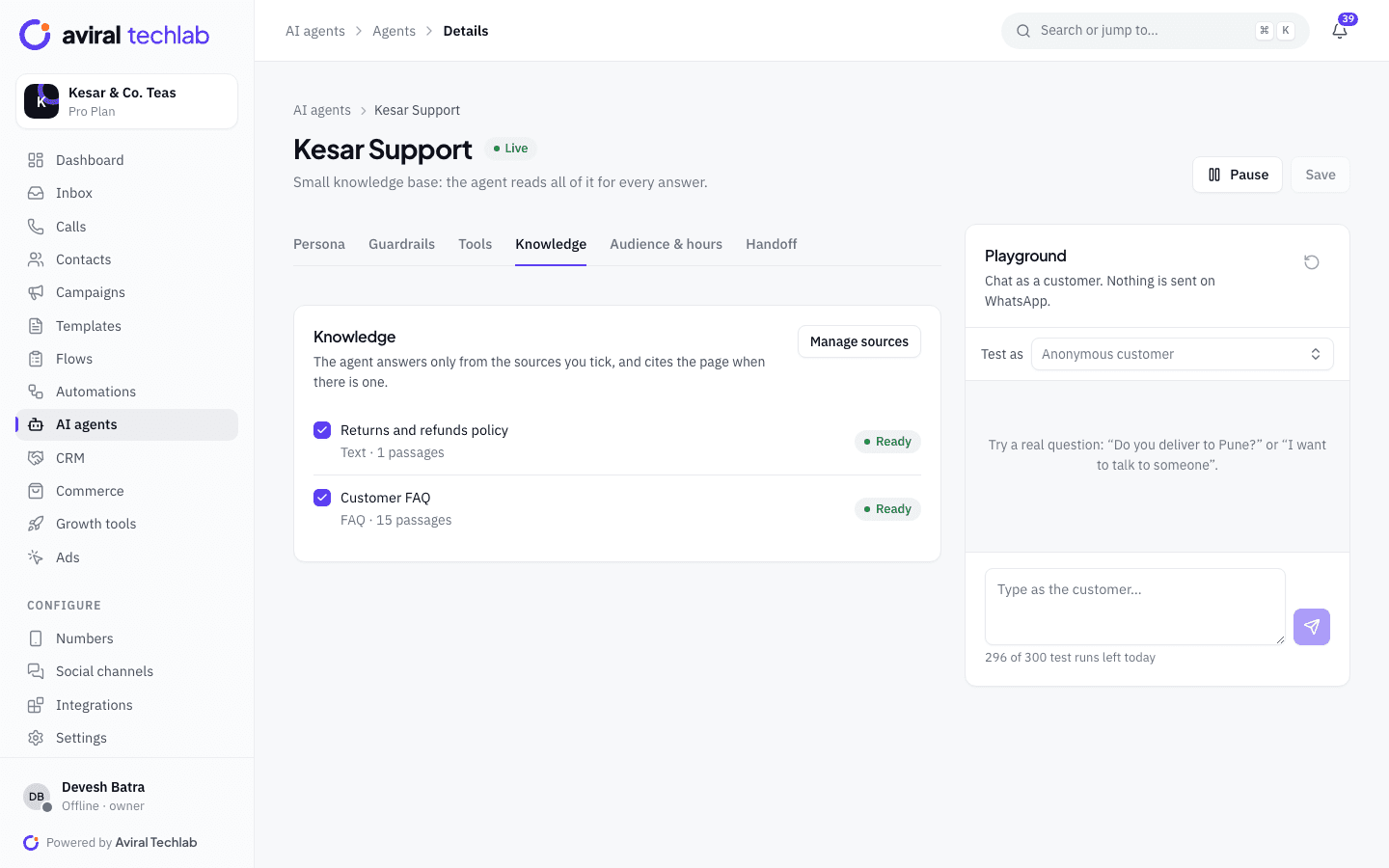Click the "FAQ · 15 passages" text
Screen dimensions: 1389x868
click(395, 520)
